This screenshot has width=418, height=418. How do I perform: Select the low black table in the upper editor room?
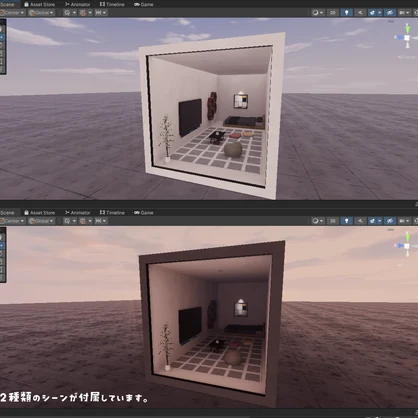click(217, 137)
